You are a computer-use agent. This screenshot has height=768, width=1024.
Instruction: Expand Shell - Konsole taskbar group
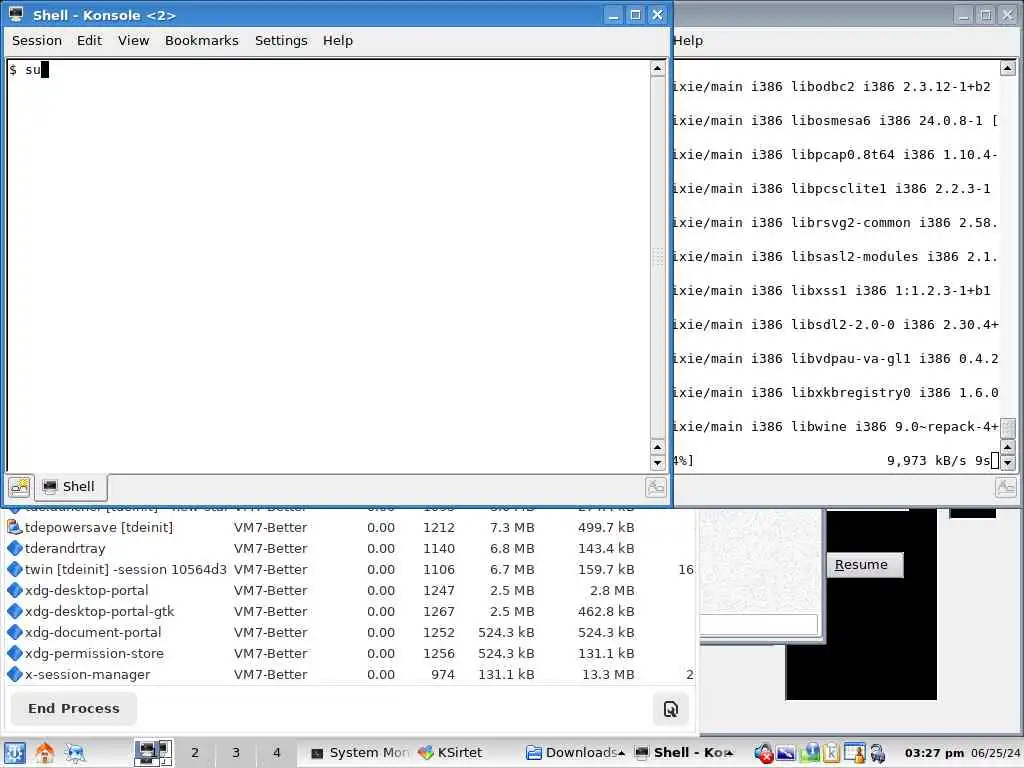[x=684, y=753]
